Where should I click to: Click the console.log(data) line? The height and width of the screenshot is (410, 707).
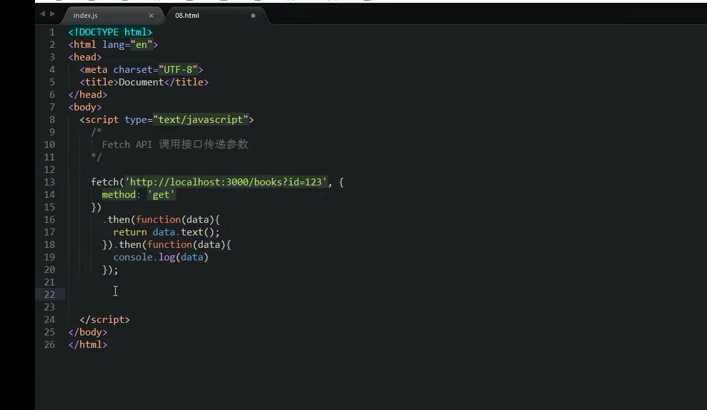point(161,257)
